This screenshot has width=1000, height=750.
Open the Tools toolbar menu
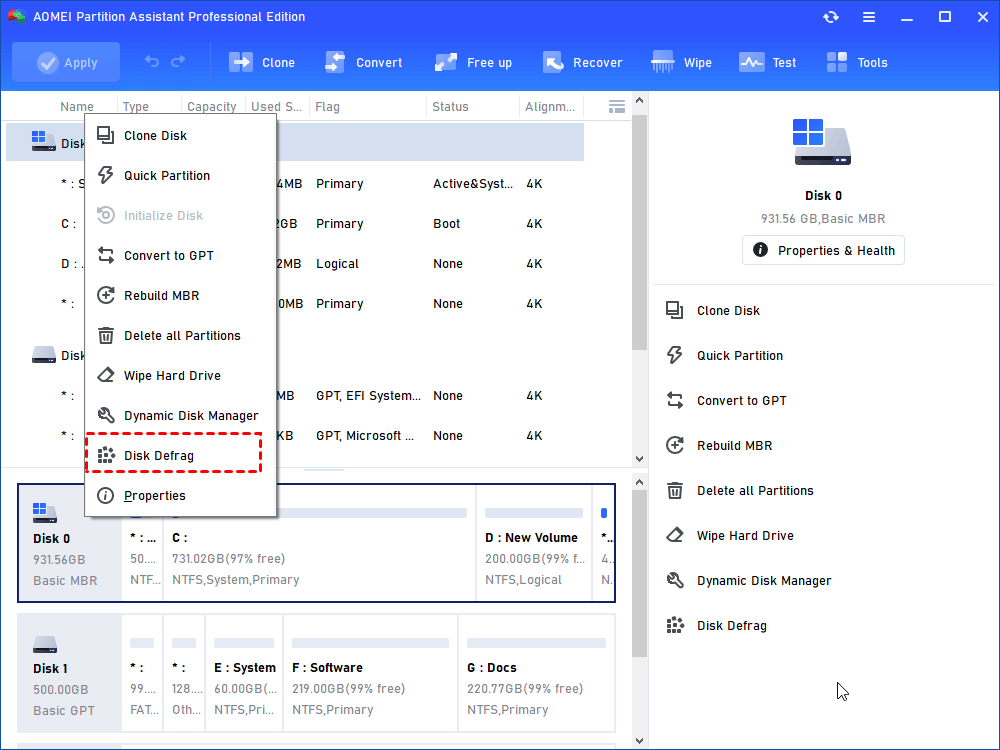click(x=857, y=62)
